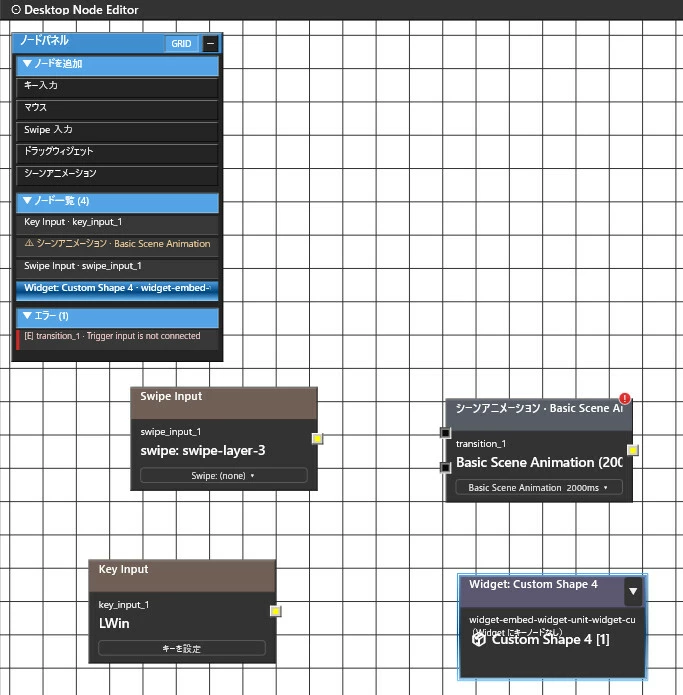Toggle the GRID button in node panel

tap(181, 43)
